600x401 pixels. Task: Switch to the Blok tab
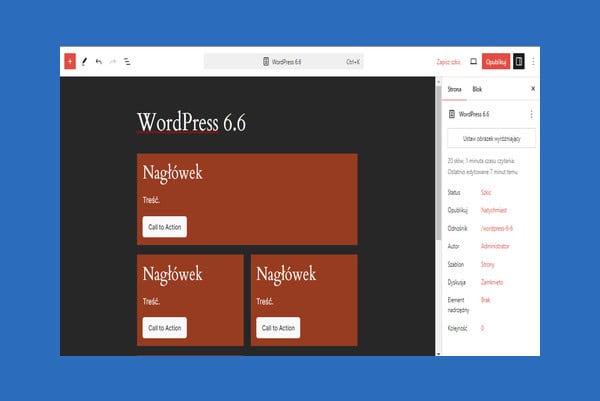click(477, 89)
